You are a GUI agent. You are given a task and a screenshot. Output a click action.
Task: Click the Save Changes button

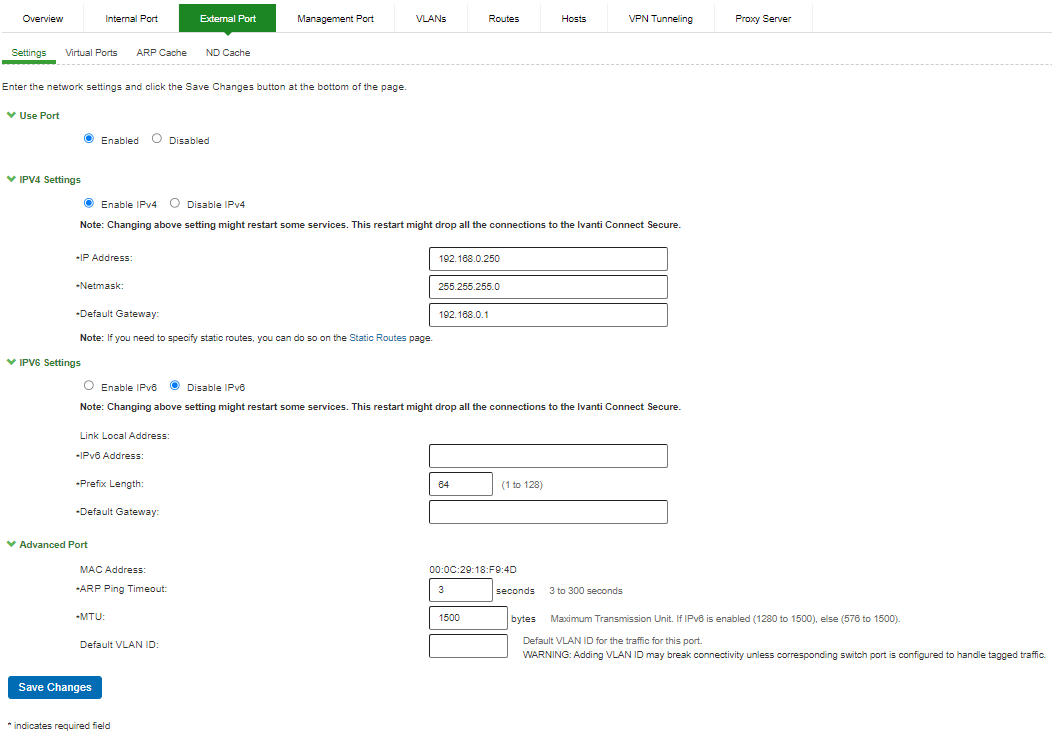(x=55, y=688)
